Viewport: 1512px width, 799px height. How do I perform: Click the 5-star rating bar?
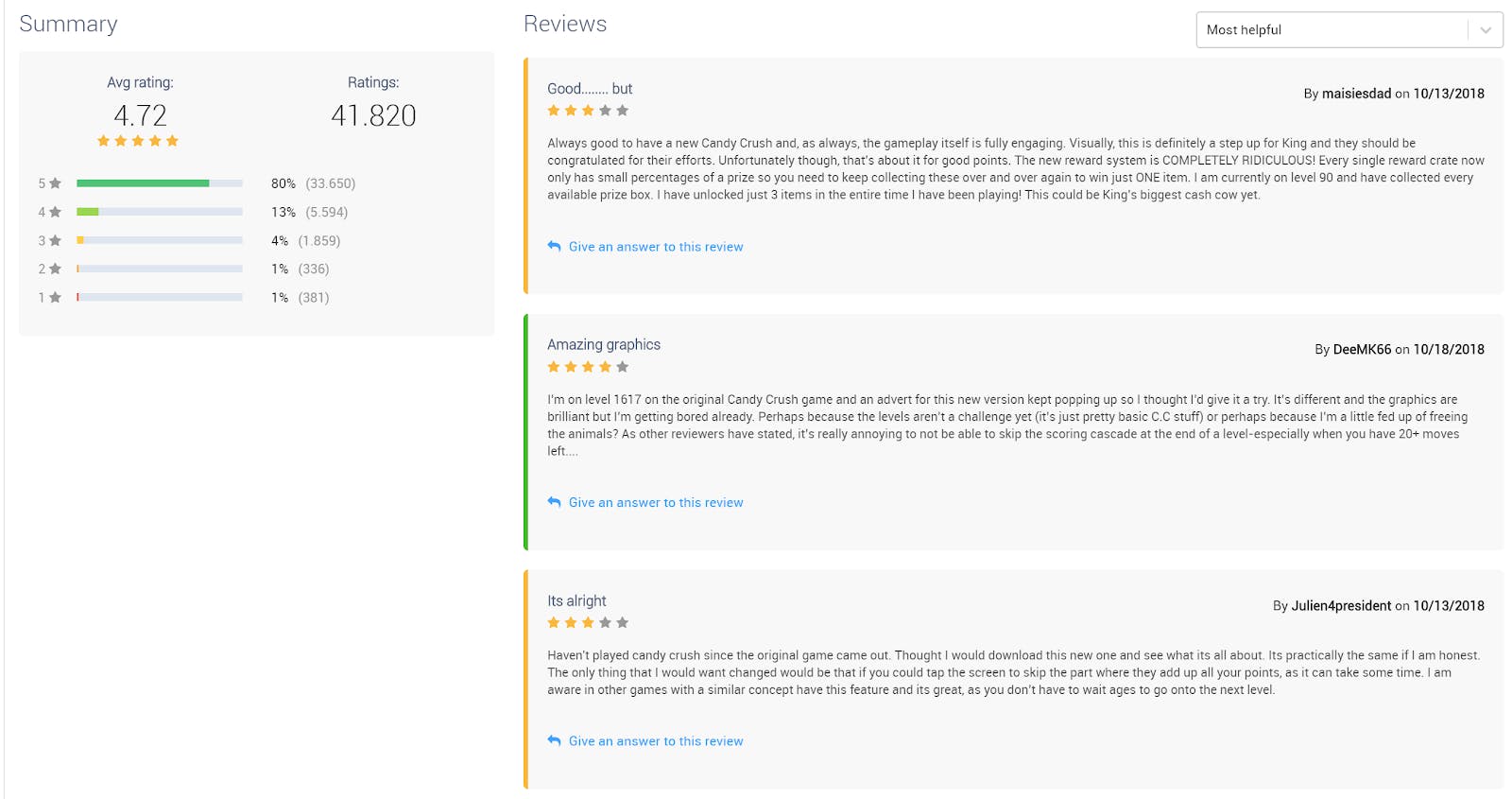[160, 183]
